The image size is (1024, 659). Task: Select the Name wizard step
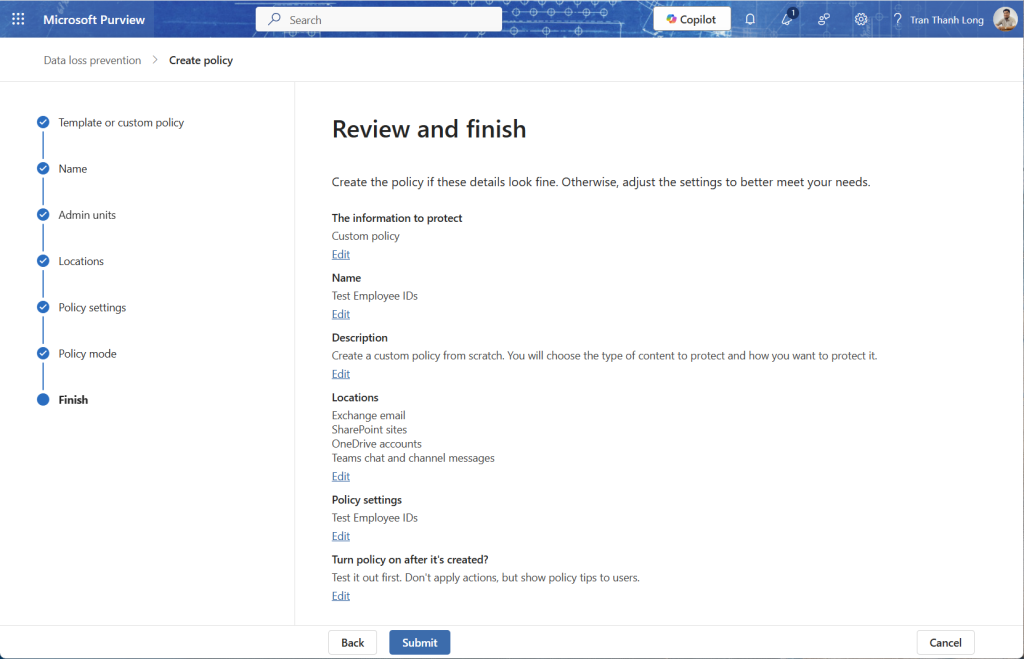(x=73, y=169)
